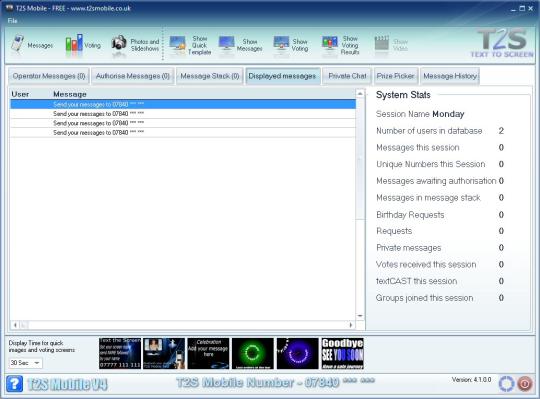This screenshot has height=399, width=540.
Task: Select the Goodbye See You Soon thumbnail
Action: tap(342, 353)
